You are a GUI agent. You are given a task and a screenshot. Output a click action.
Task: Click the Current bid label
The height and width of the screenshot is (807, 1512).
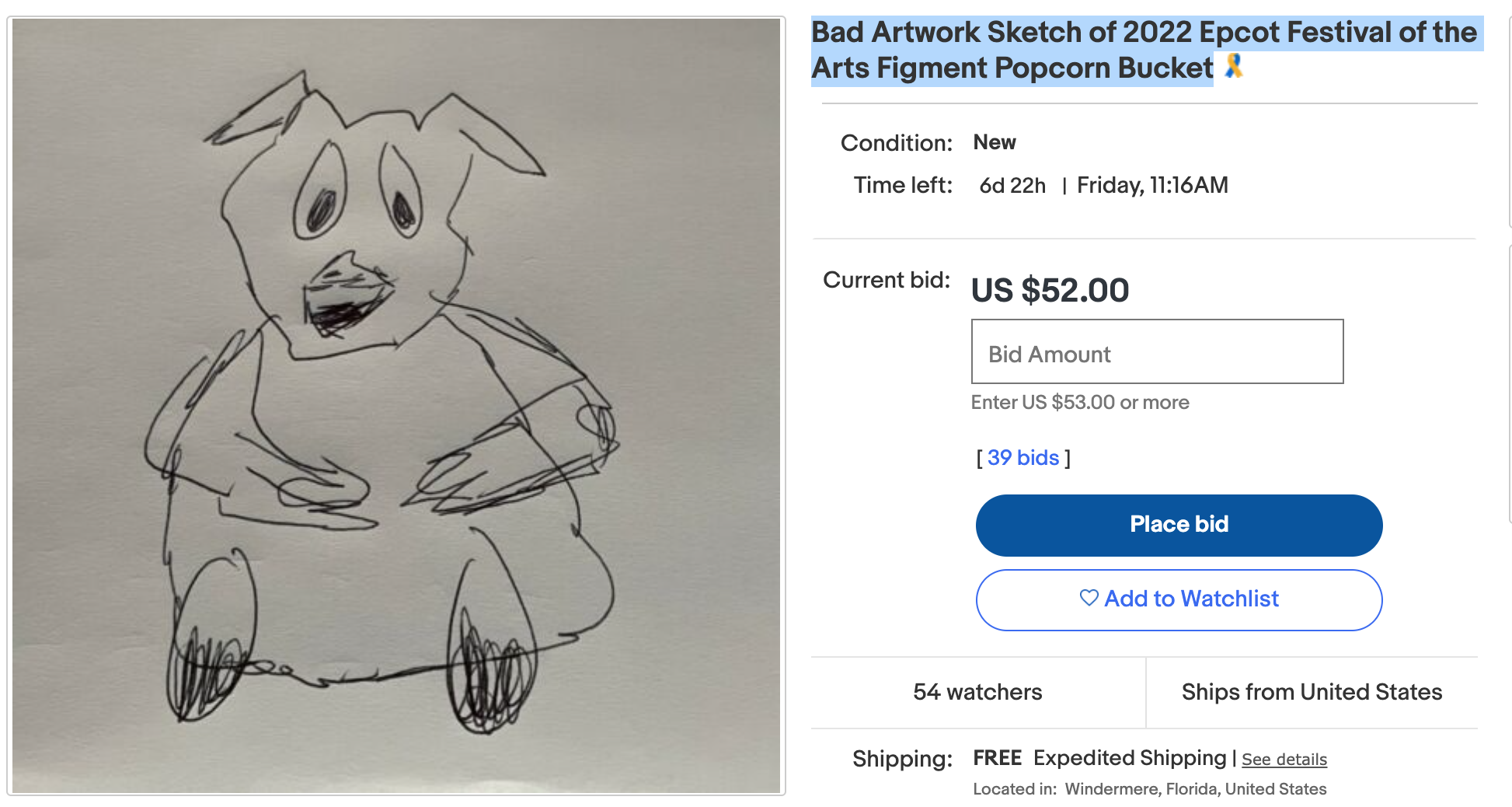pyautogui.click(x=887, y=280)
